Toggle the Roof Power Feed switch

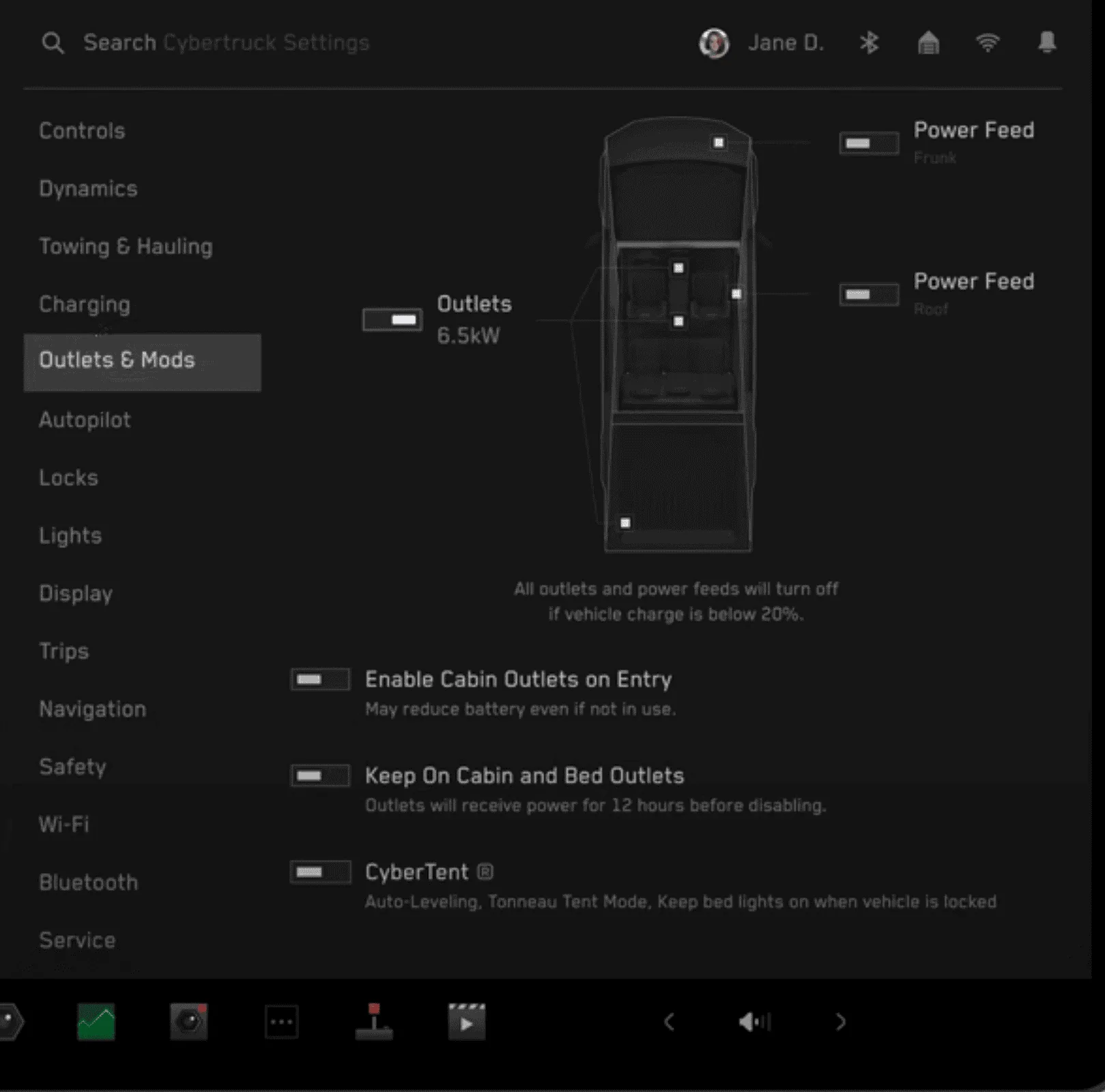(x=869, y=295)
